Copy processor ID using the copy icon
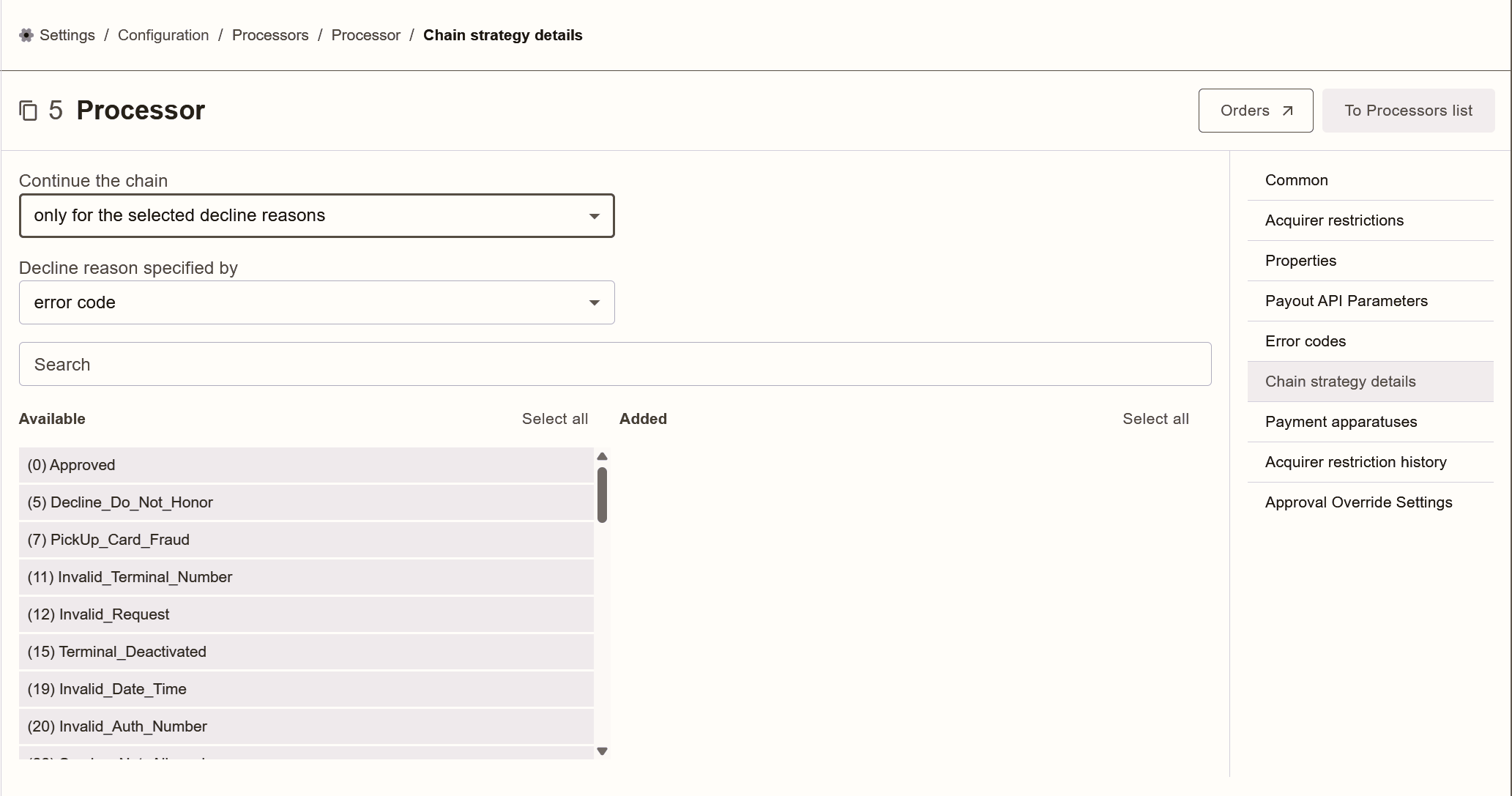Viewport: 1512px width, 796px height. tap(28, 111)
